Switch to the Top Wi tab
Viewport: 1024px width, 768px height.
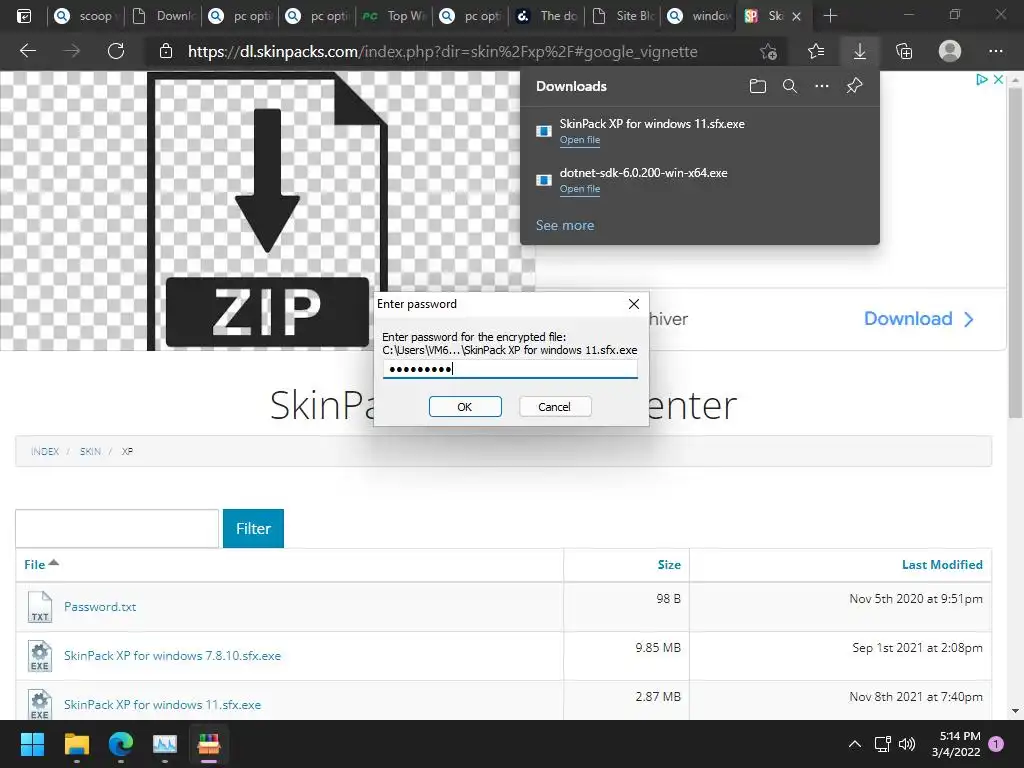394,16
